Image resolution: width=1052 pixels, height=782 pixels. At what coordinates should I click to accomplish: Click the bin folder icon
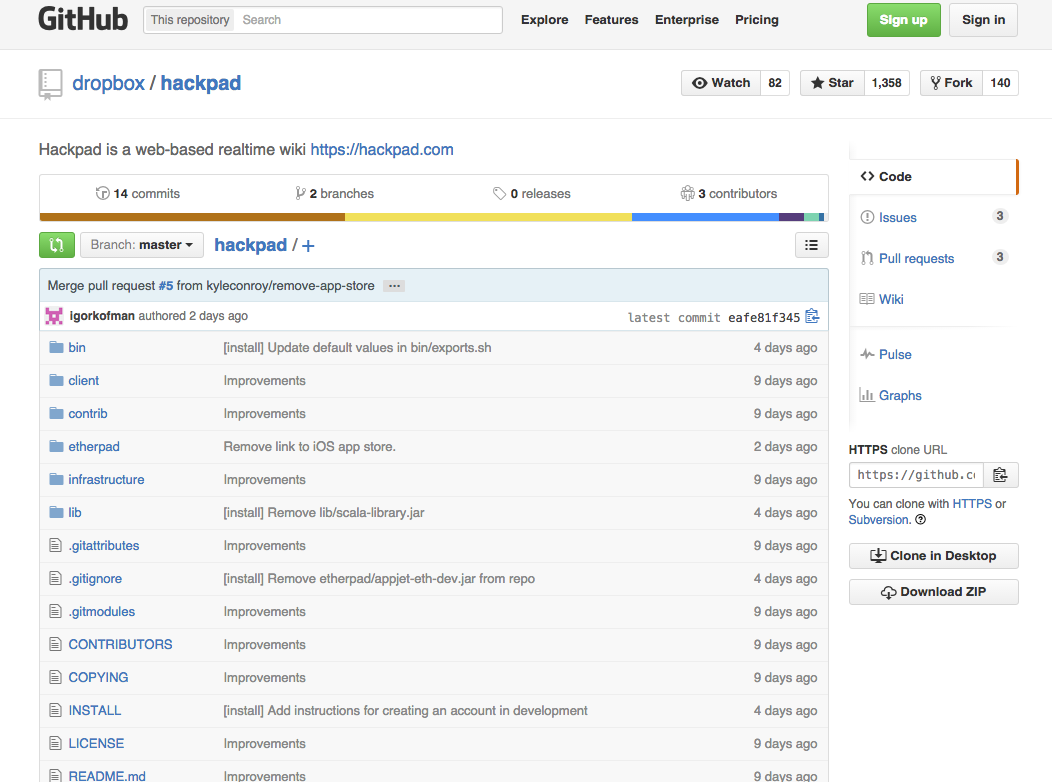(x=56, y=347)
